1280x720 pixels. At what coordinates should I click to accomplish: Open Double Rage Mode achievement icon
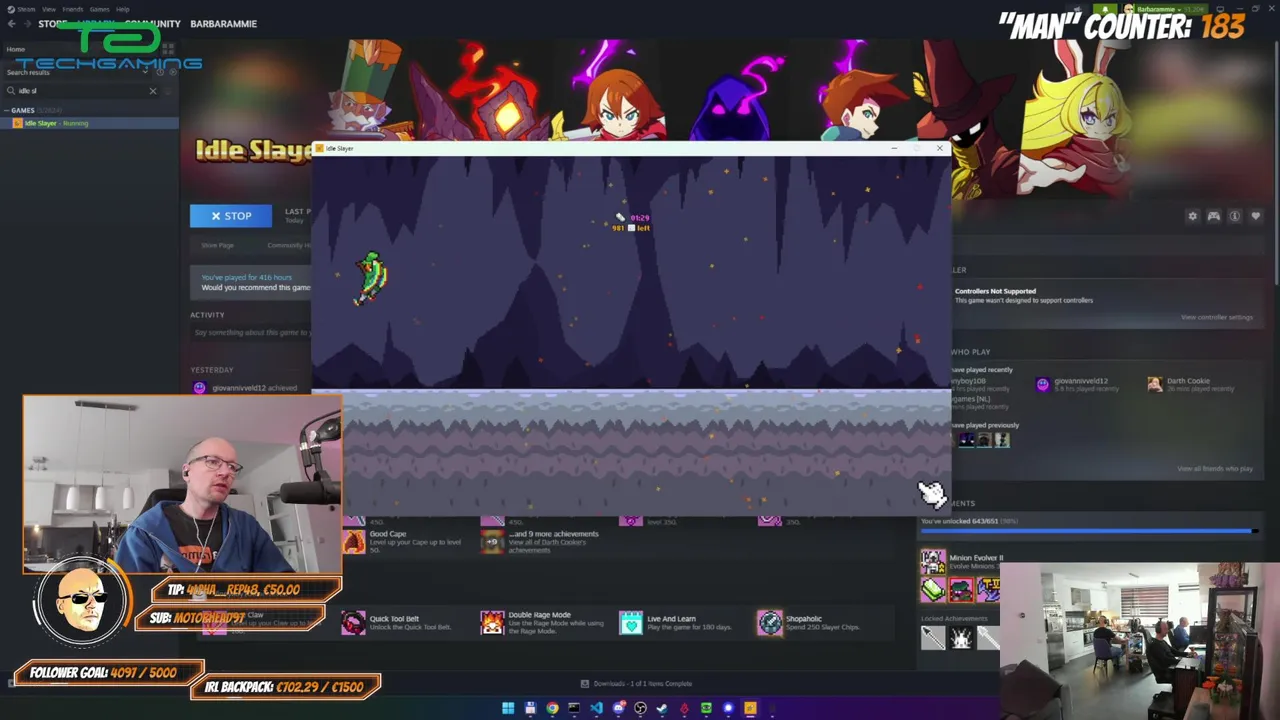pyautogui.click(x=492, y=623)
